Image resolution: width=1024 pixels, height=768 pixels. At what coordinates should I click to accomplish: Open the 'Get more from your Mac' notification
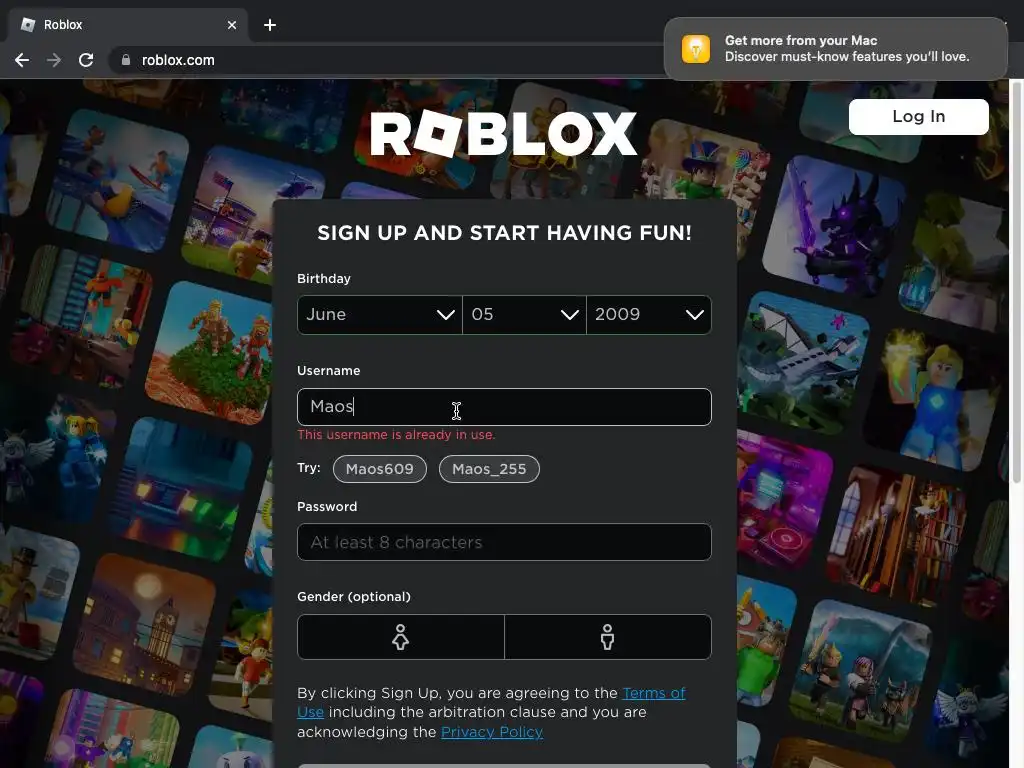click(x=835, y=49)
